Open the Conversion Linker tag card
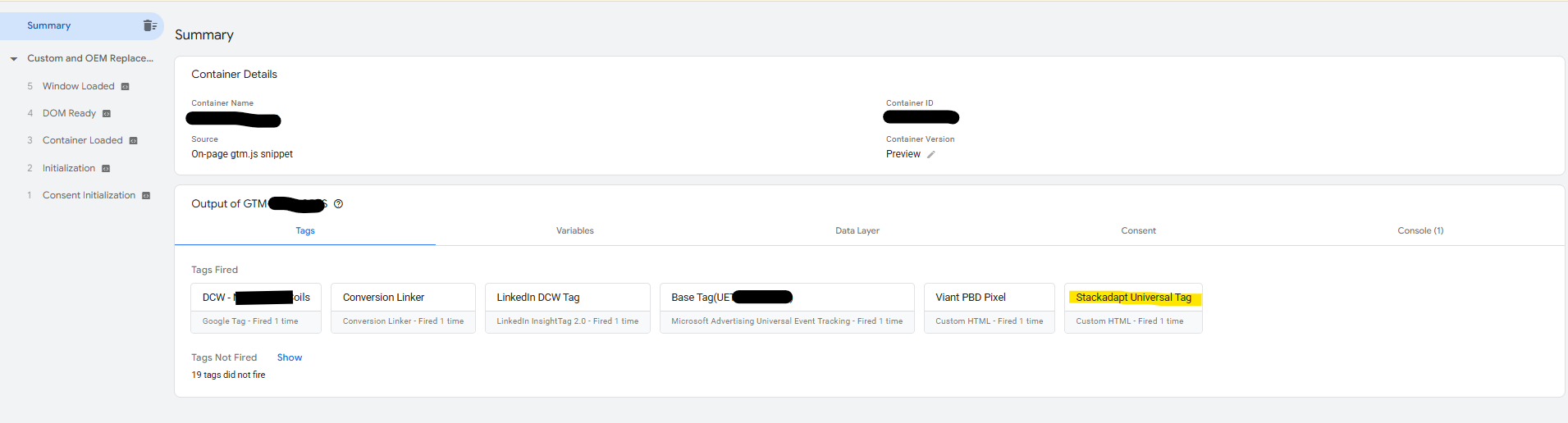 tap(403, 308)
